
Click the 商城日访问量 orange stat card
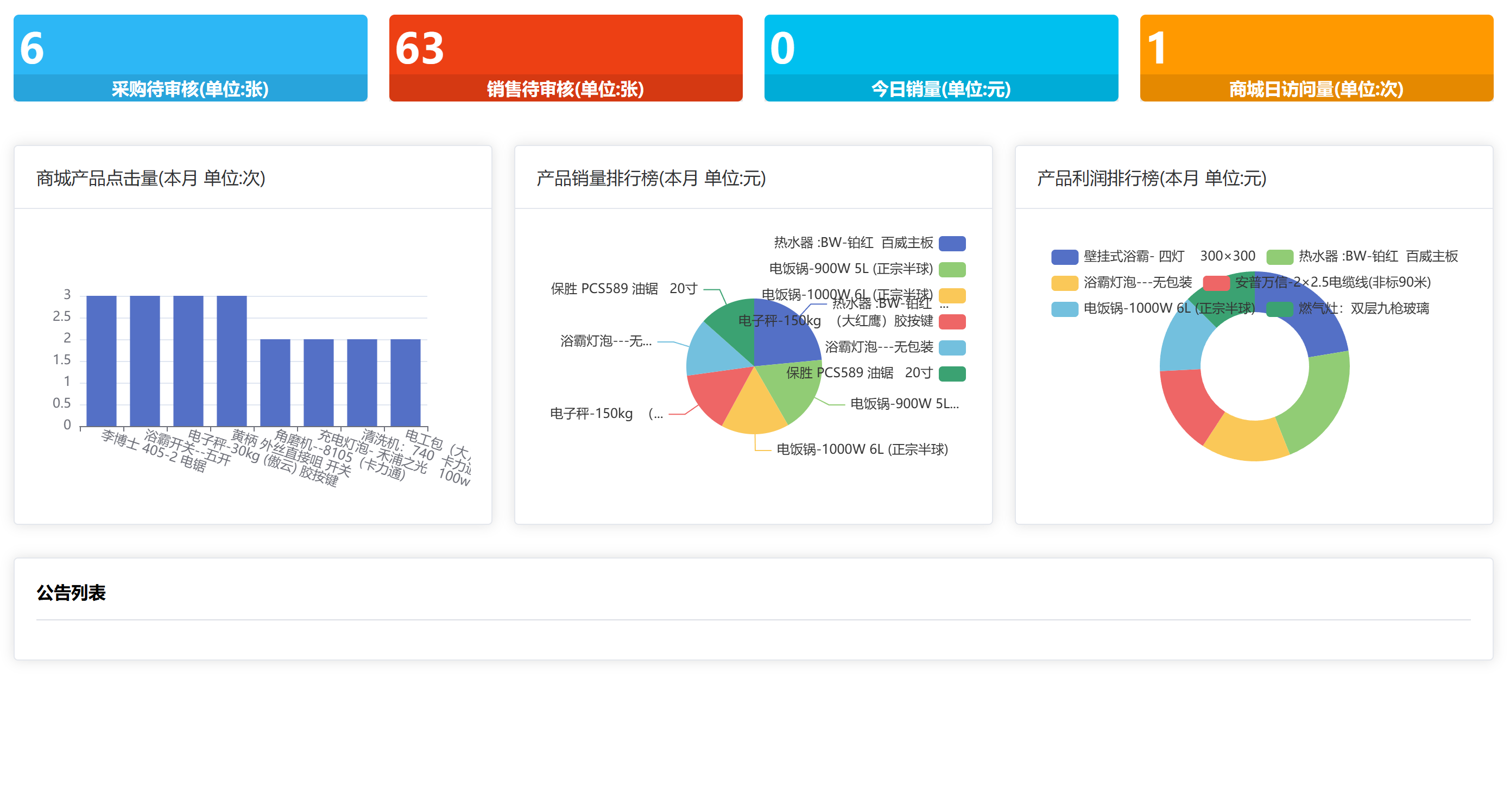click(x=1316, y=58)
